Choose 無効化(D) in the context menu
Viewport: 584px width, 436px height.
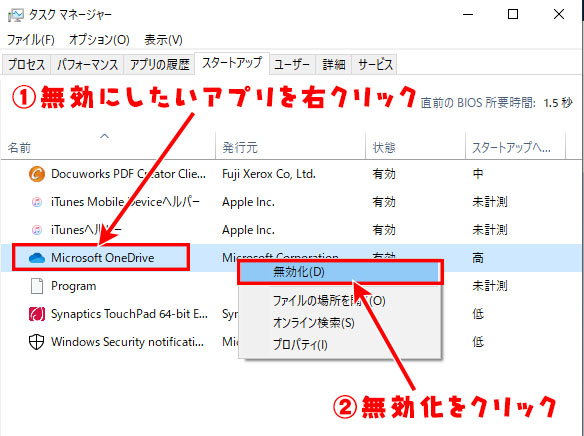(x=340, y=272)
